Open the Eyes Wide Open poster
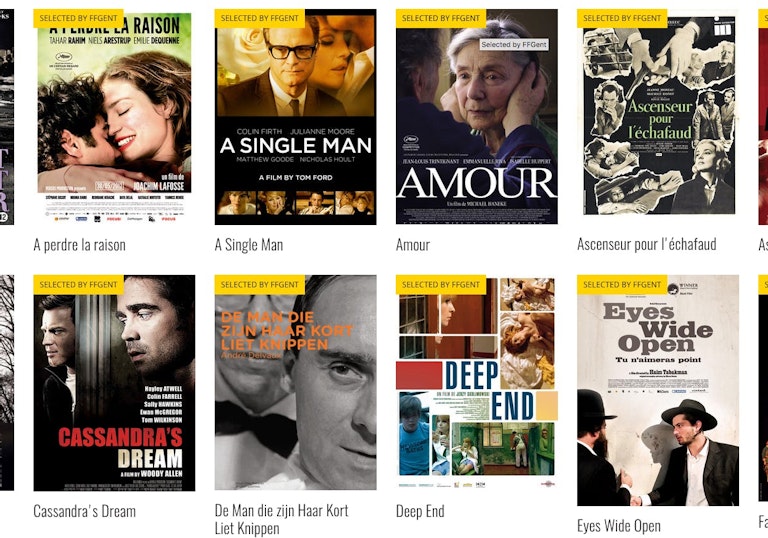Screen dimensions: 768x538 coord(658,391)
